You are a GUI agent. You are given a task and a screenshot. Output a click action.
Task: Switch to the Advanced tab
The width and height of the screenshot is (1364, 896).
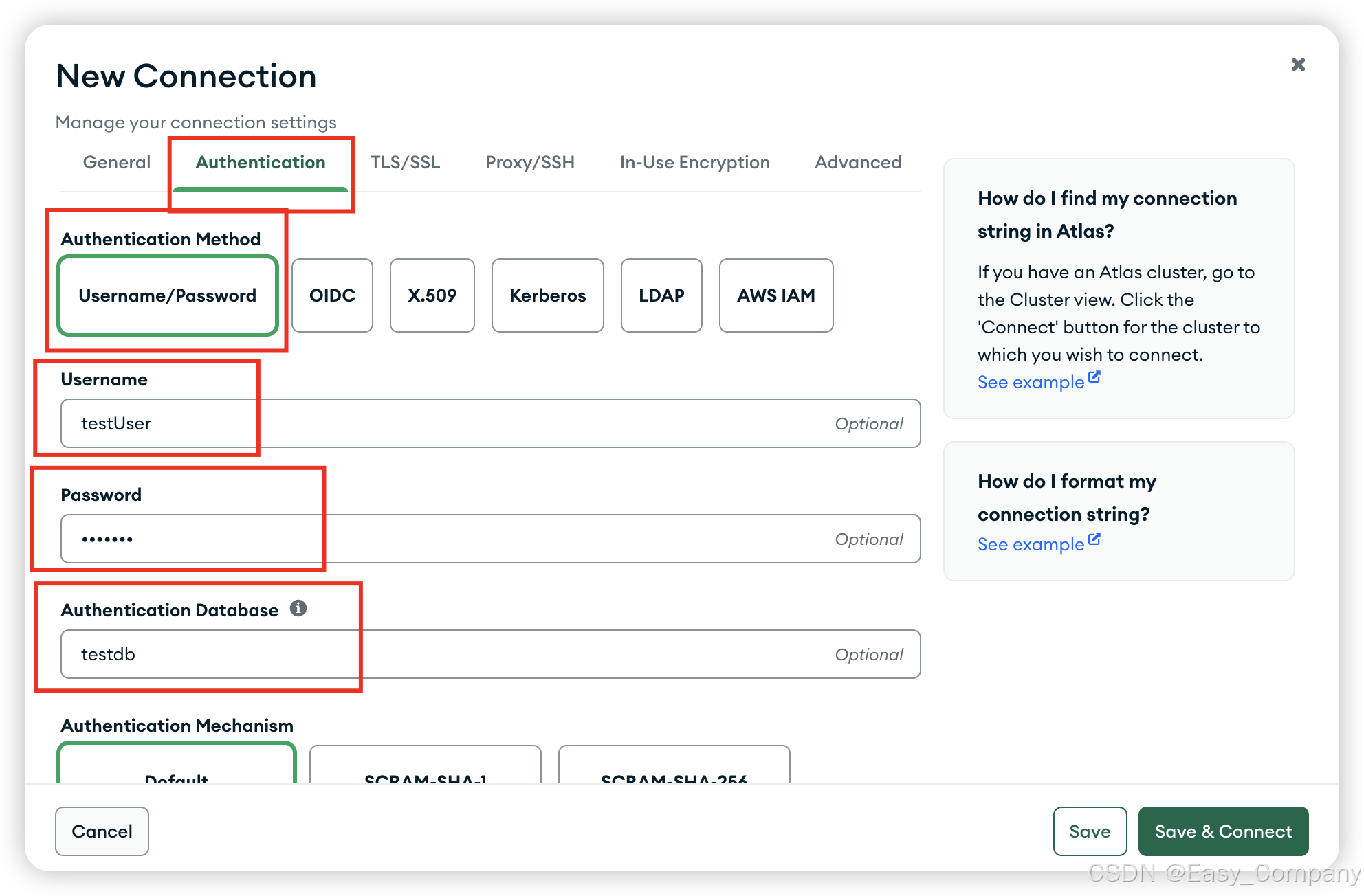coord(857,163)
